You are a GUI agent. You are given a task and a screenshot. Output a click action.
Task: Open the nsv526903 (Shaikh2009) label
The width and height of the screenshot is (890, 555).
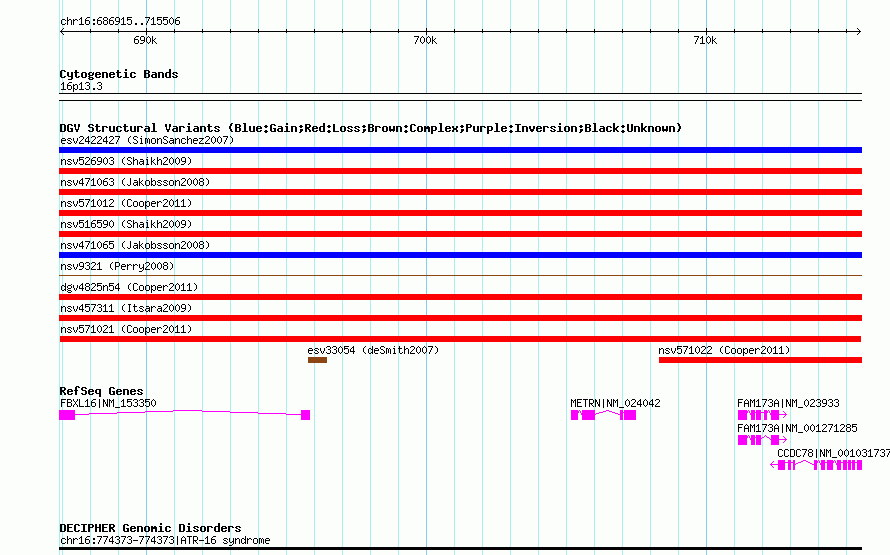[x=126, y=161]
